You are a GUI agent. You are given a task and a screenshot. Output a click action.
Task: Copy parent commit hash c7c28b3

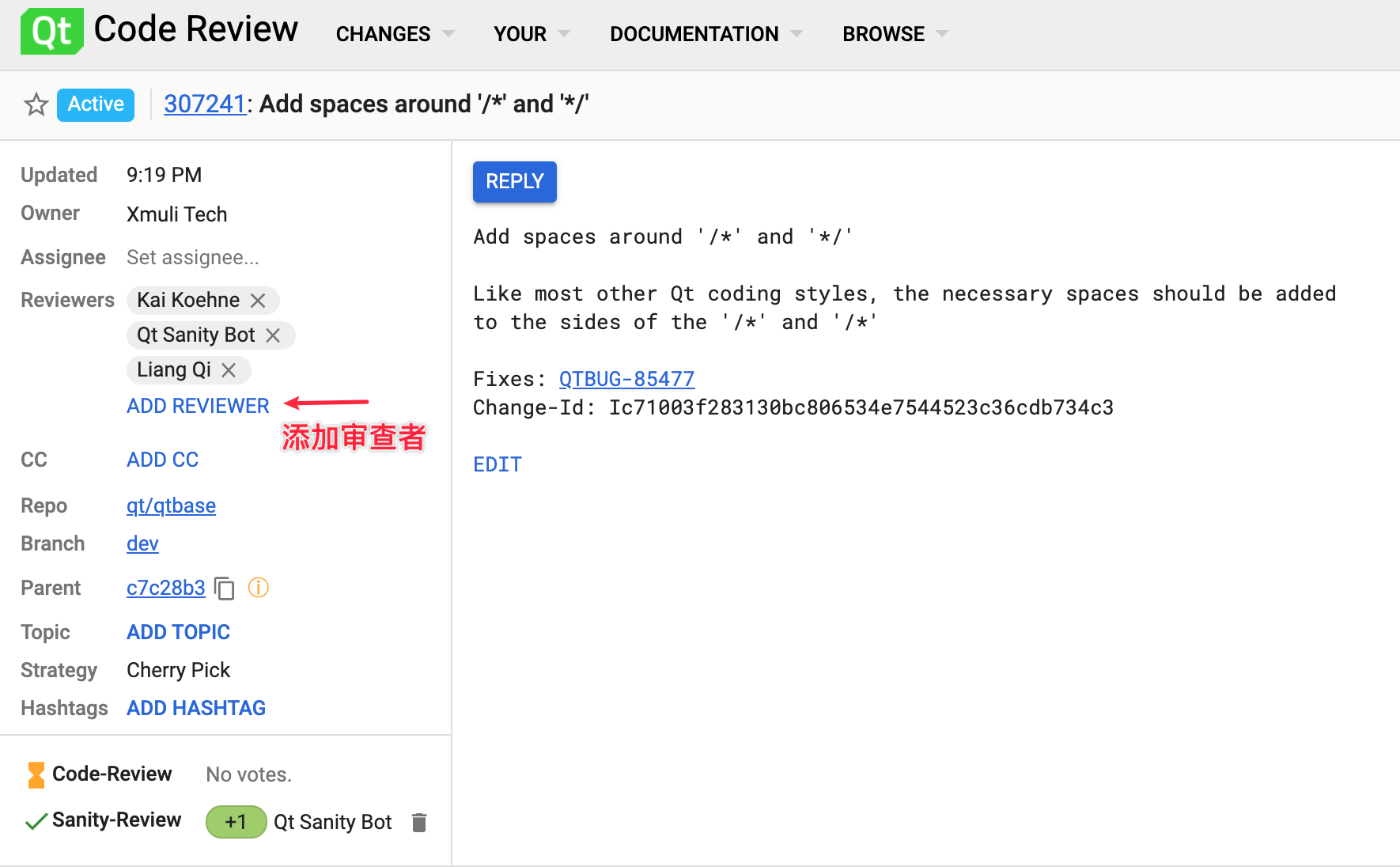pos(225,589)
